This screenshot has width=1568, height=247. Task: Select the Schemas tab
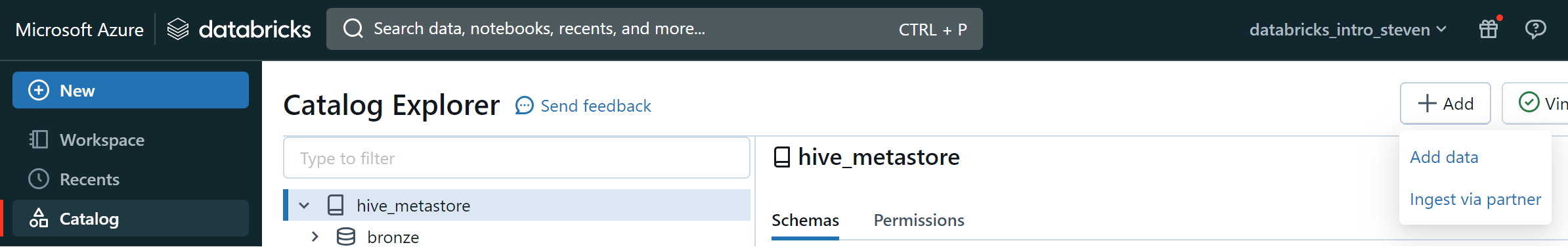pos(805,220)
